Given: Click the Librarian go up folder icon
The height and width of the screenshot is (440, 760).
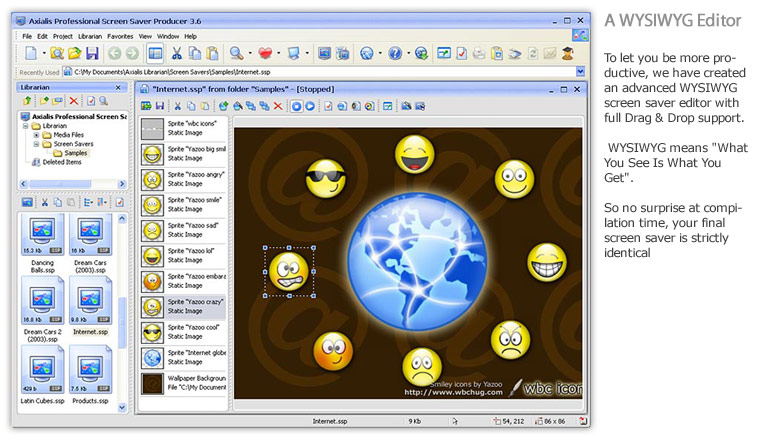Looking at the screenshot, I should [27, 101].
